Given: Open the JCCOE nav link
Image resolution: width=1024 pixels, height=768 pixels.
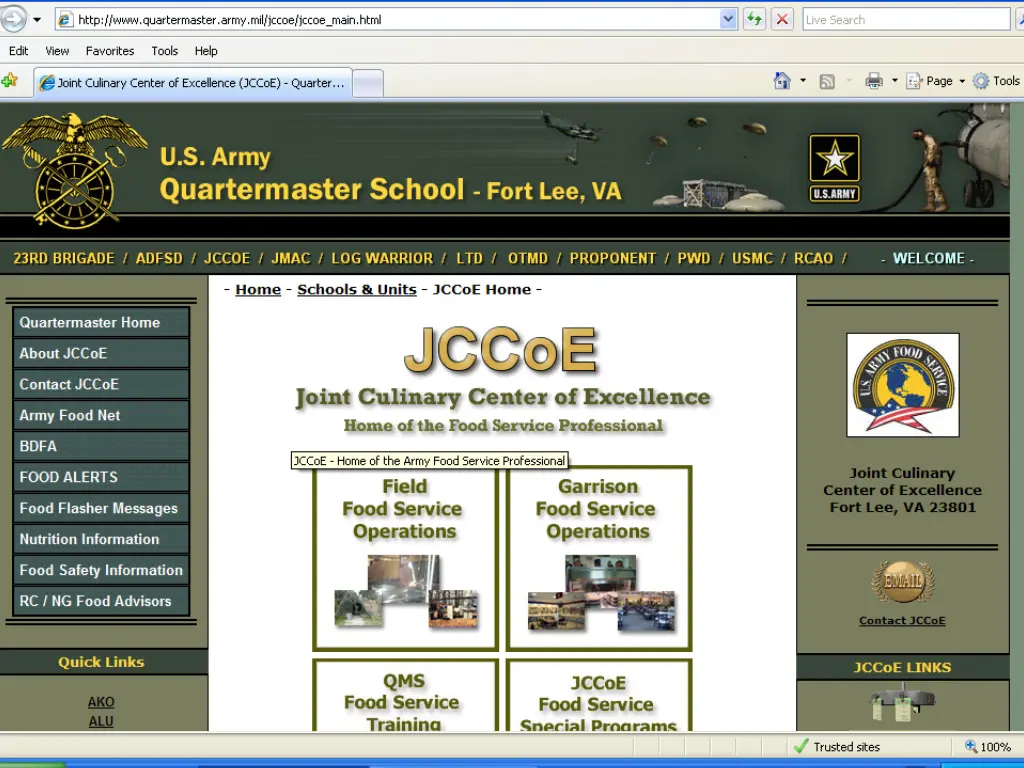Looking at the screenshot, I should tap(227, 259).
